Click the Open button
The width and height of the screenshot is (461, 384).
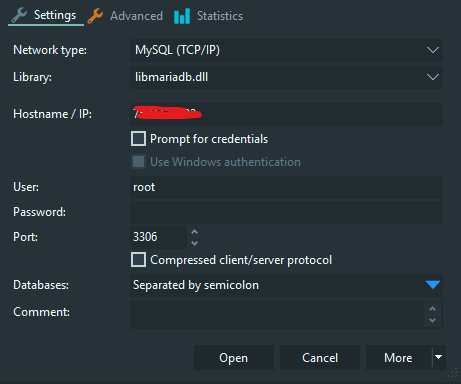pos(234,357)
